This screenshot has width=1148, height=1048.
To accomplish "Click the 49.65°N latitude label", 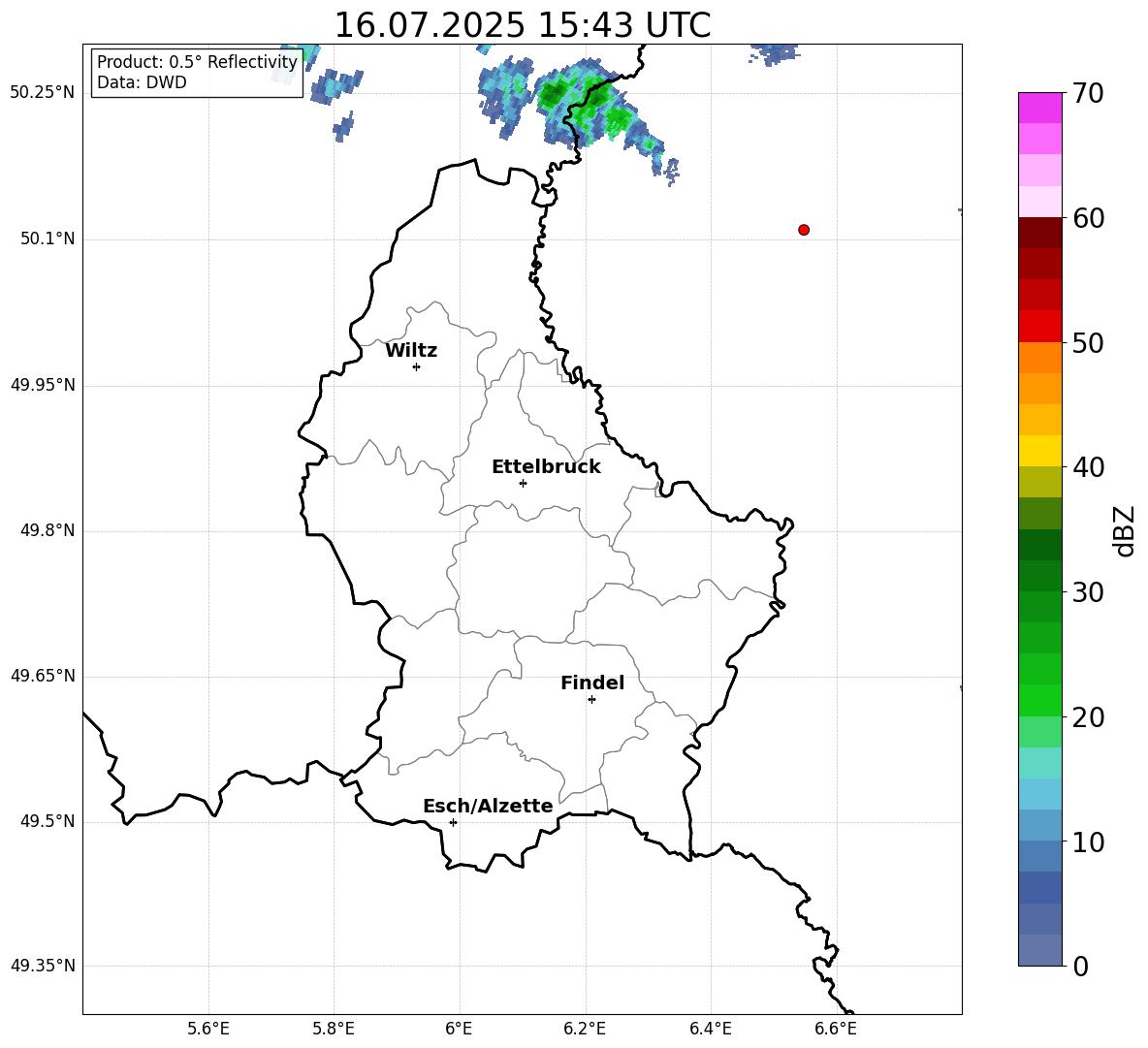I will [x=43, y=676].
